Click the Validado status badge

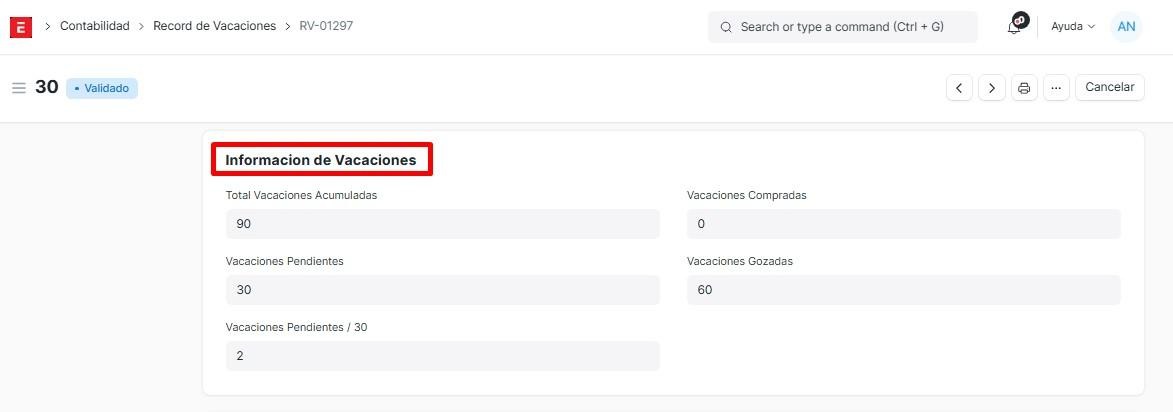(102, 88)
